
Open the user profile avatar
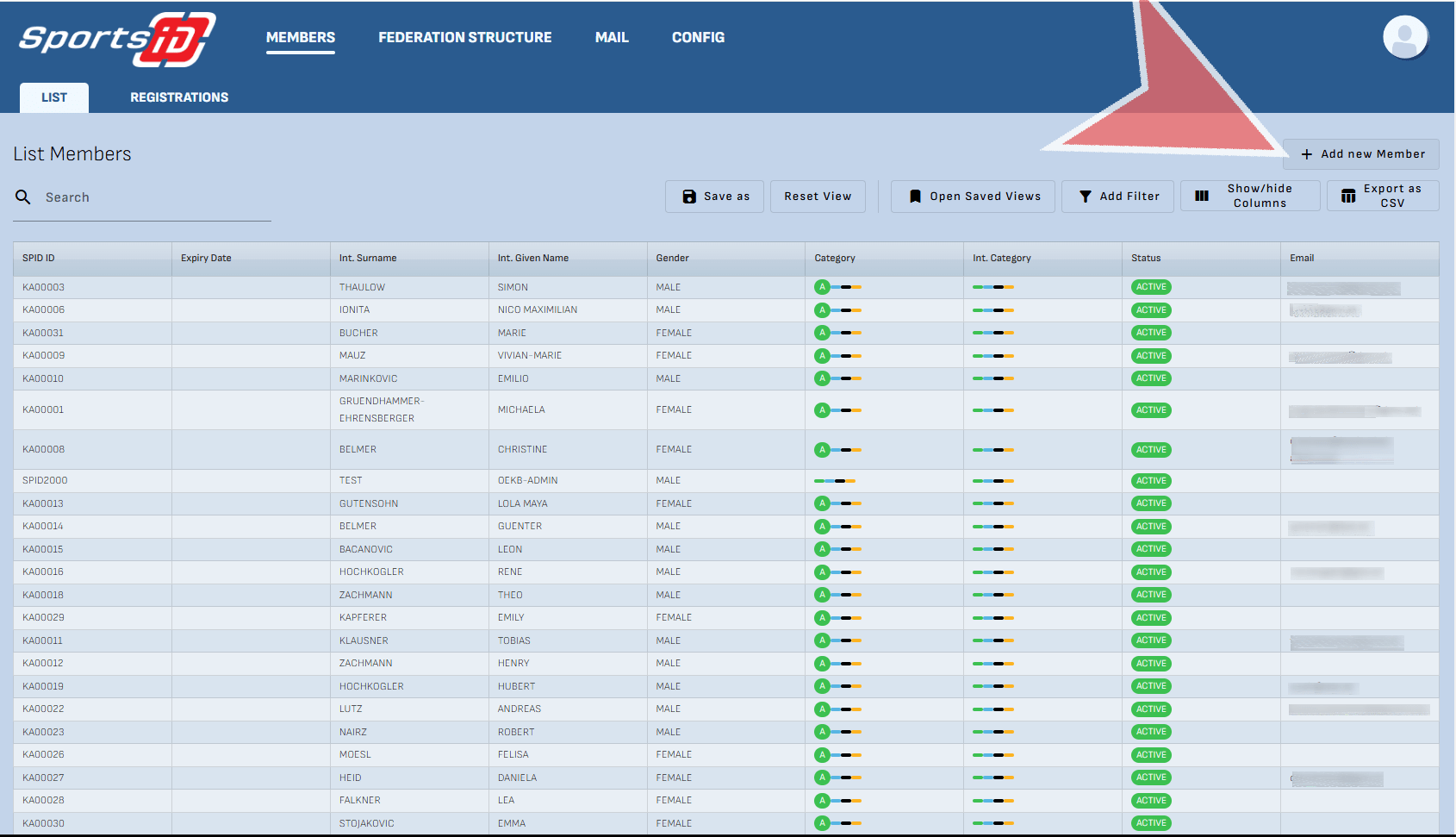tap(1404, 38)
